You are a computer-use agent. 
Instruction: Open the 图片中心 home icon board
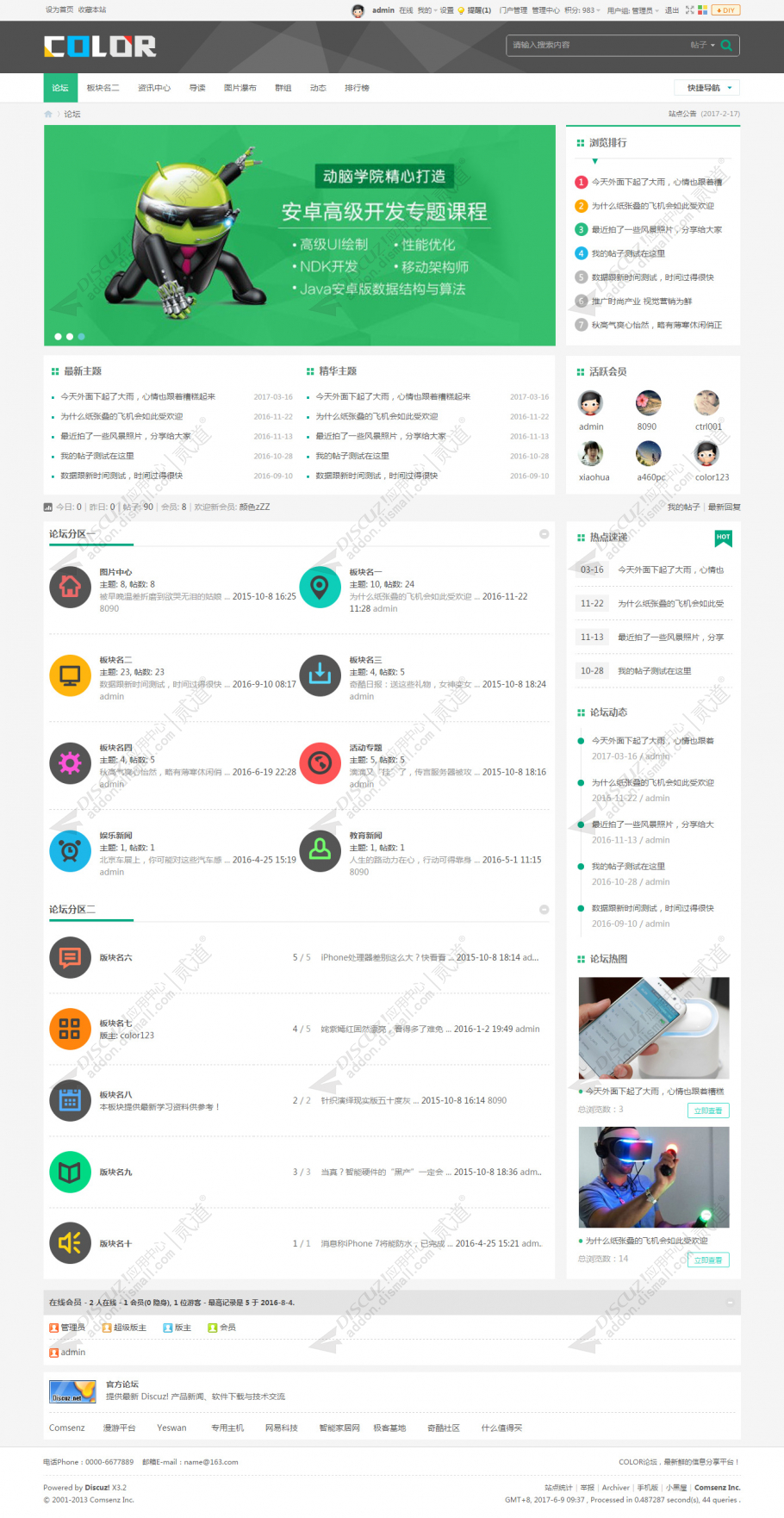tap(70, 587)
